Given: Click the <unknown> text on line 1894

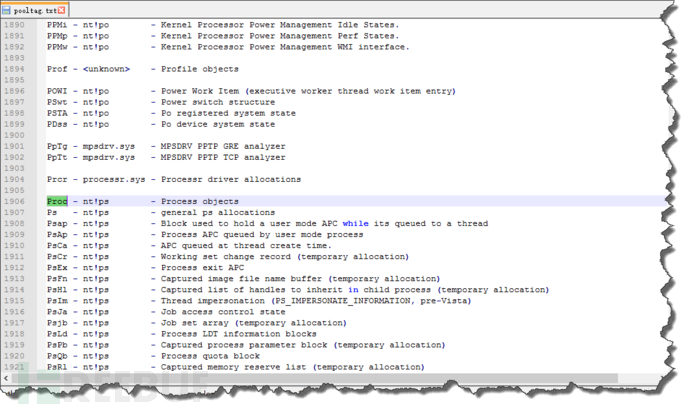Looking at the screenshot, I should [x=106, y=69].
